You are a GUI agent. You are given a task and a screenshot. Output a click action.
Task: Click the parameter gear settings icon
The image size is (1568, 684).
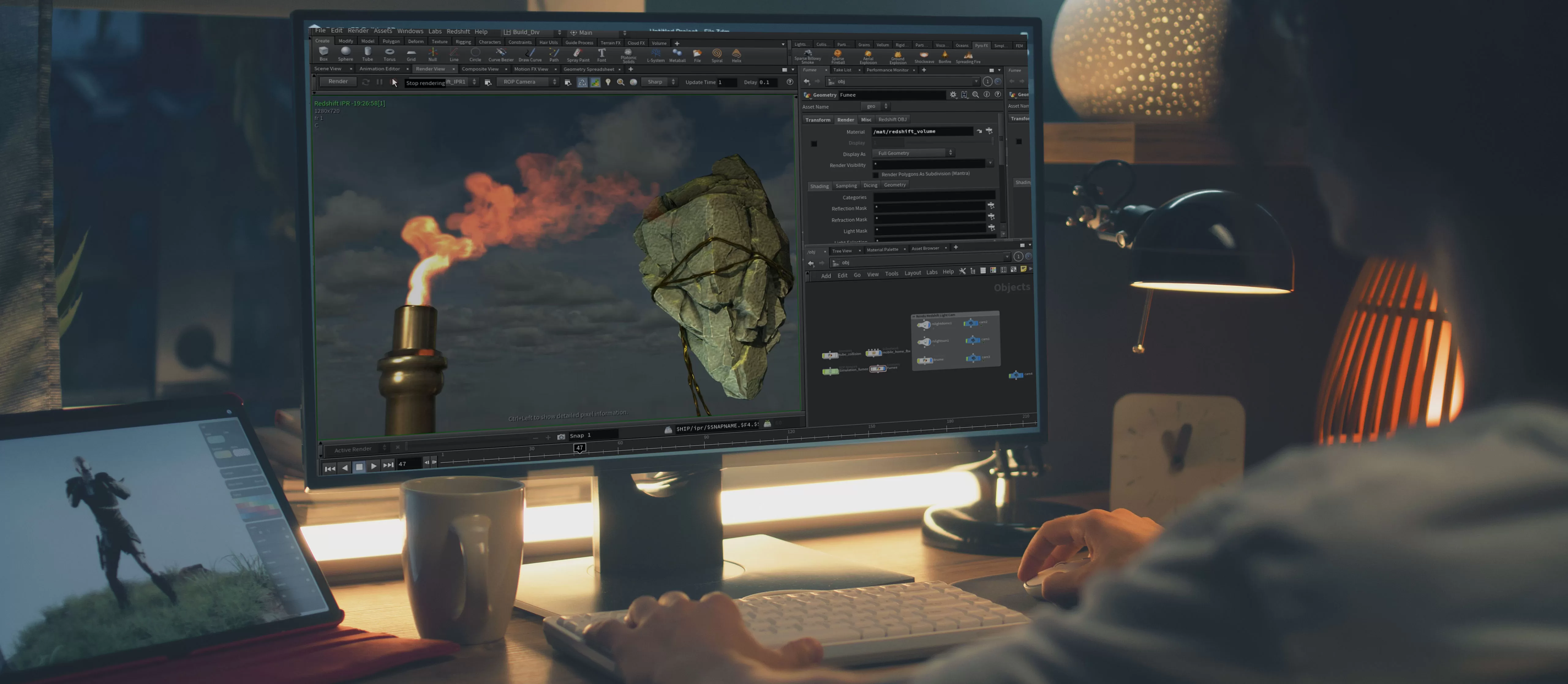[953, 95]
